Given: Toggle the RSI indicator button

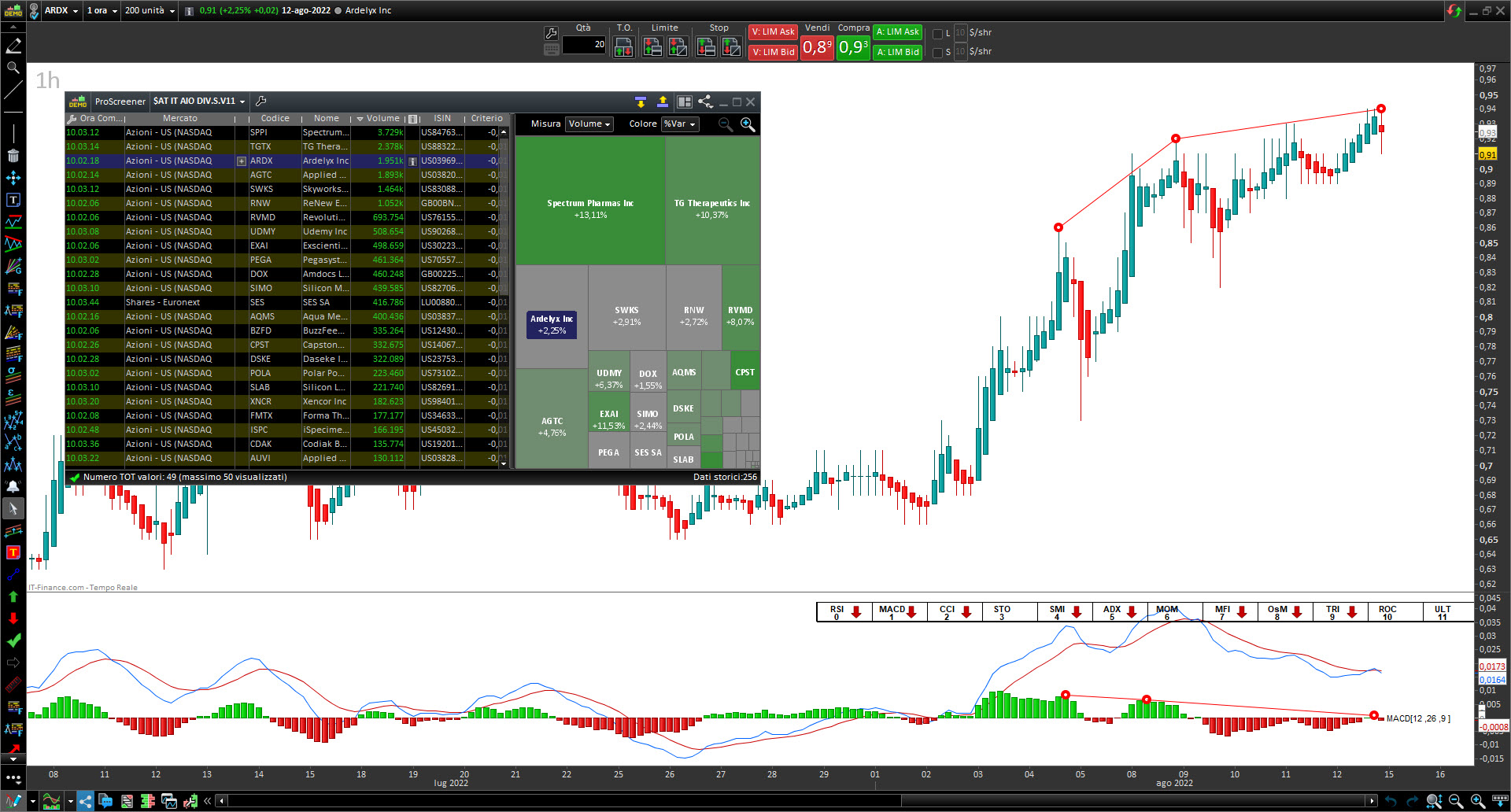Looking at the screenshot, I should point(845,612).
